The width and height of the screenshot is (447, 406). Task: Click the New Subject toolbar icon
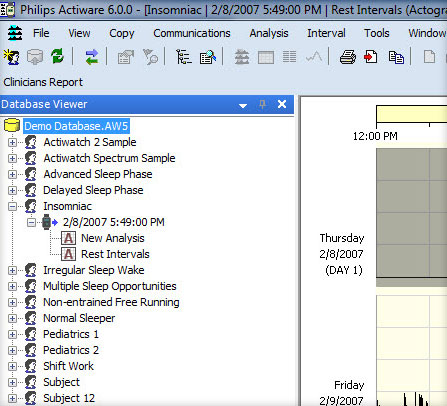pyautogui.click(x=12, y=57)
